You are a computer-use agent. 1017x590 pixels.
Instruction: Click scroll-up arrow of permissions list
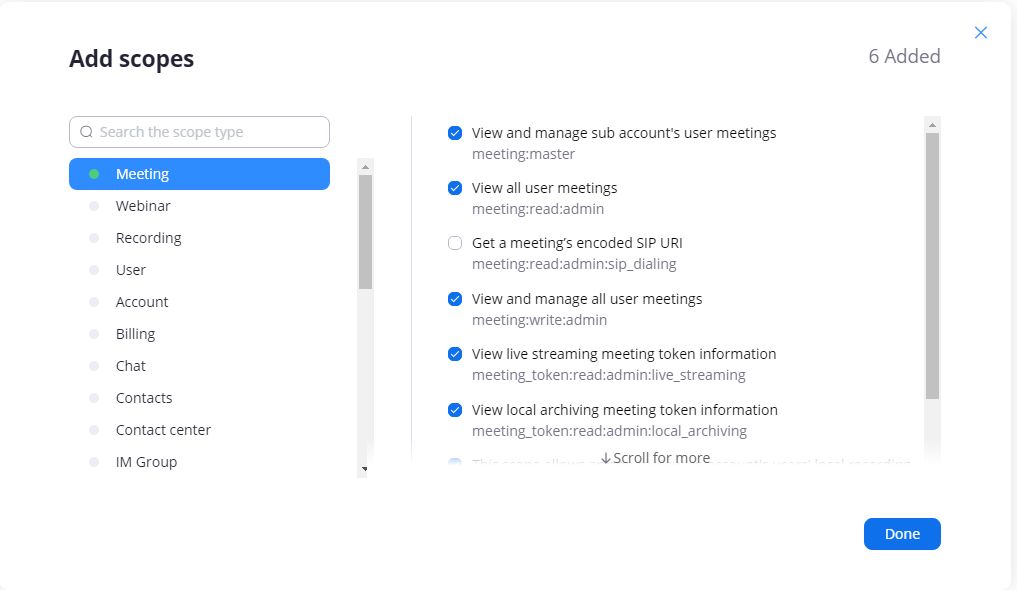(932, 125)
